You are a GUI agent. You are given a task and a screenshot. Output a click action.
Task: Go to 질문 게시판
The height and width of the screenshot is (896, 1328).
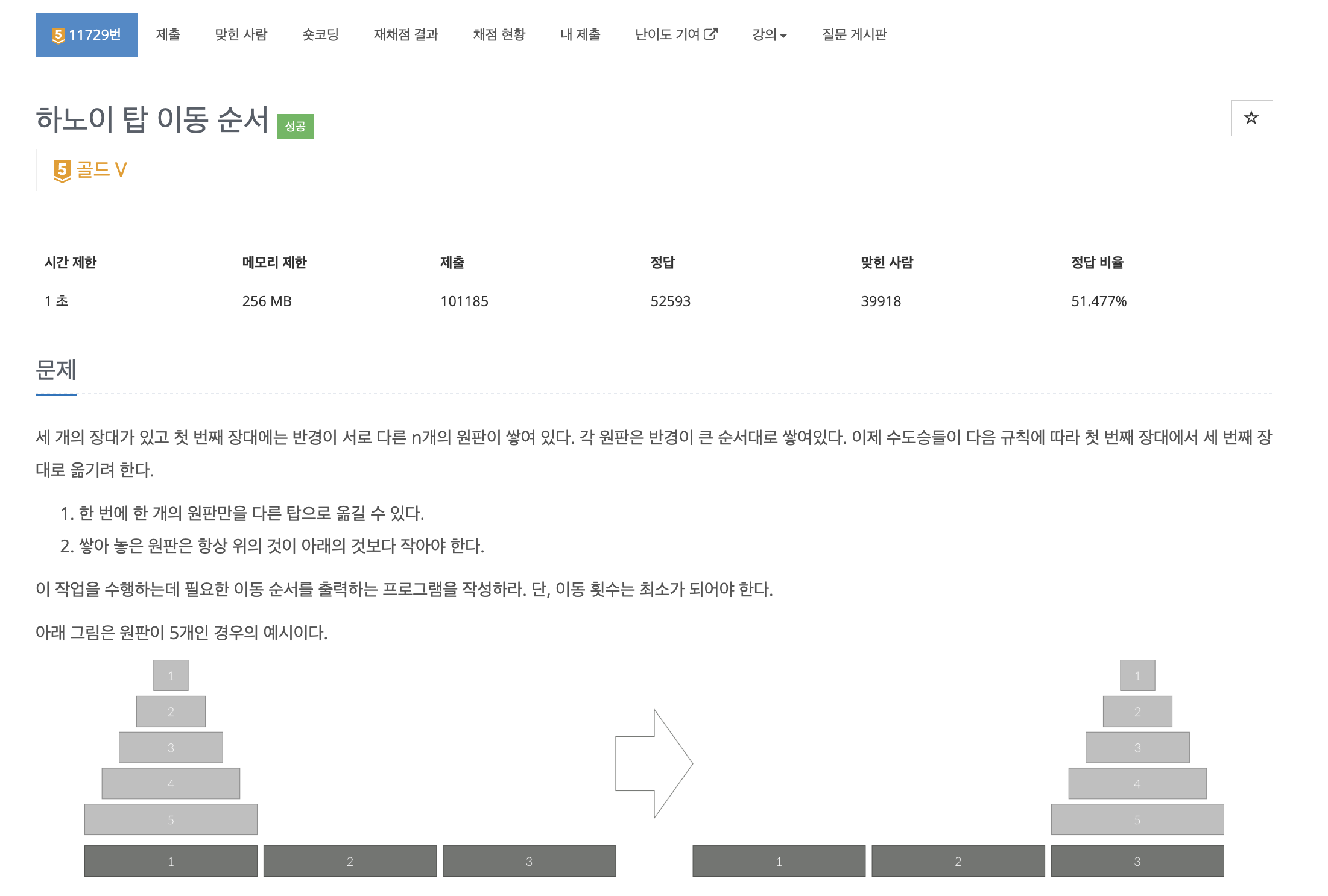tap(855, 35)
